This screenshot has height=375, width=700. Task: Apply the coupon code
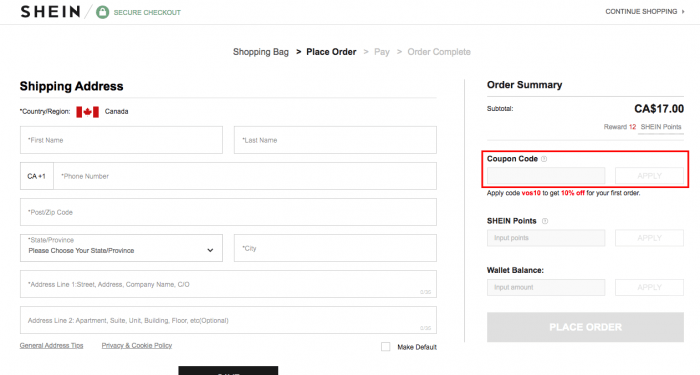(649, 176)
